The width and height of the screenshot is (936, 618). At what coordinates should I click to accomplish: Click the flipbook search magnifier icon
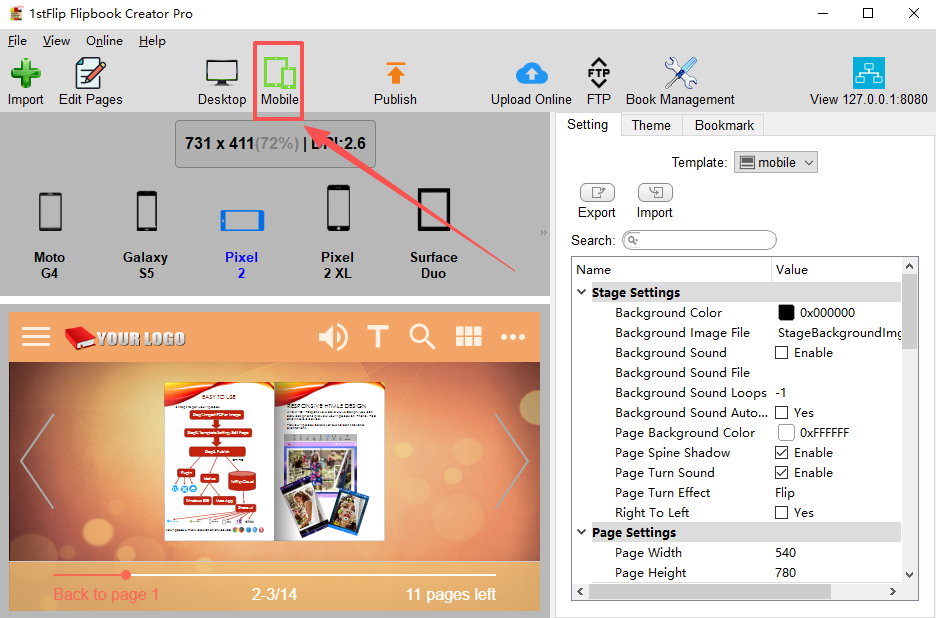(422, 337)
